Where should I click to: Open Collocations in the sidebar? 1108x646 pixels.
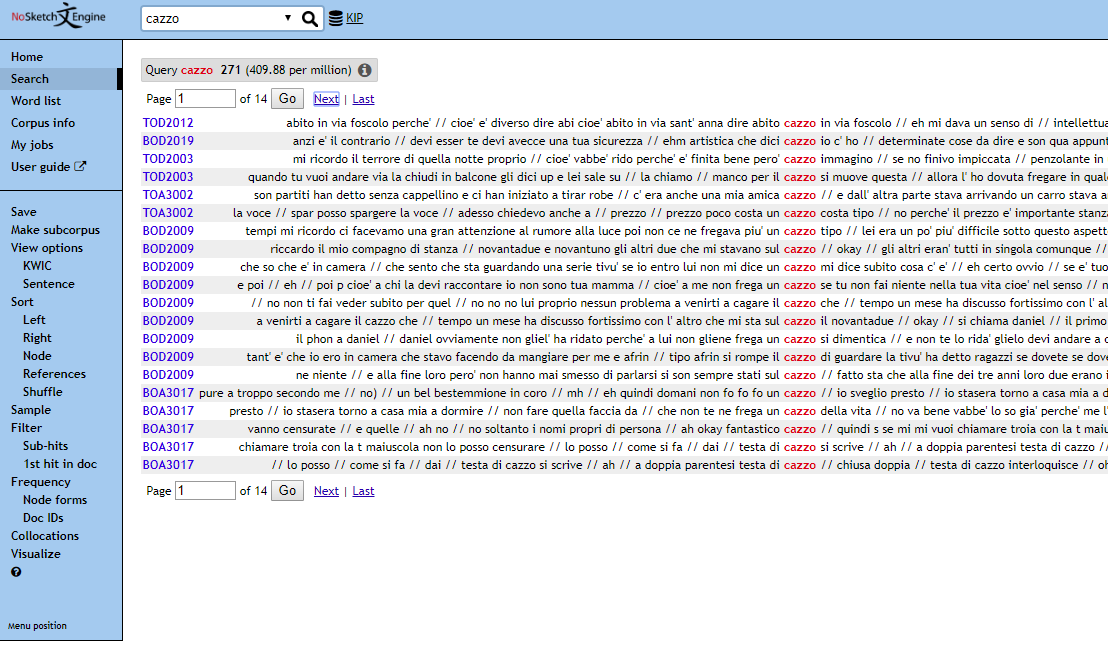pos(45,536)
